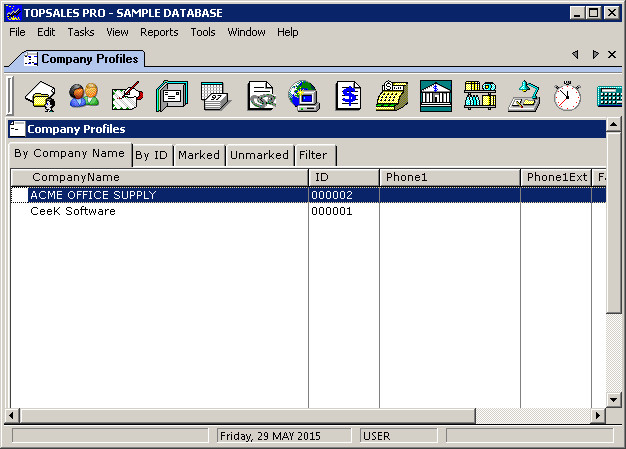Viewport: 626px width, 449px height.
Task: Switch to By Company Name tab
Action: [69, 154]
